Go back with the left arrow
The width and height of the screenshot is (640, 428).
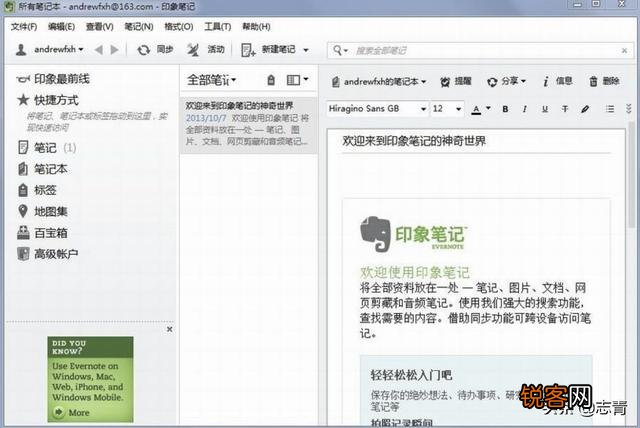98,50
